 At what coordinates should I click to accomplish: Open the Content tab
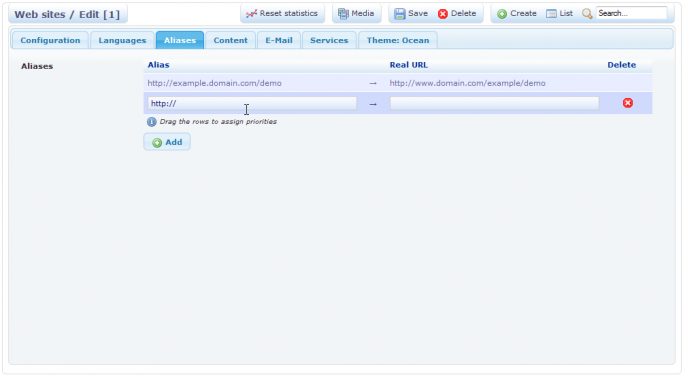[x=230, y=40]
